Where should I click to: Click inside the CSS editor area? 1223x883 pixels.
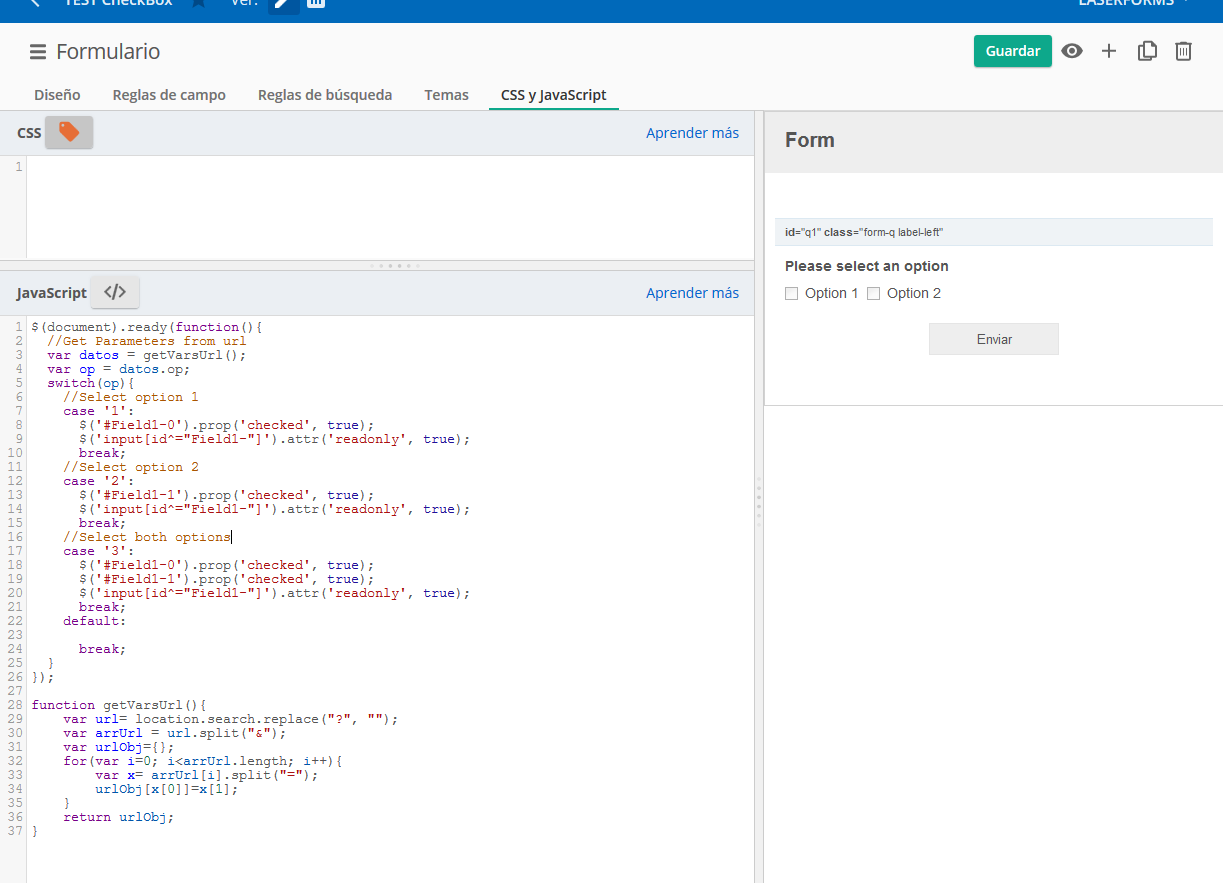tap(390, 207)
